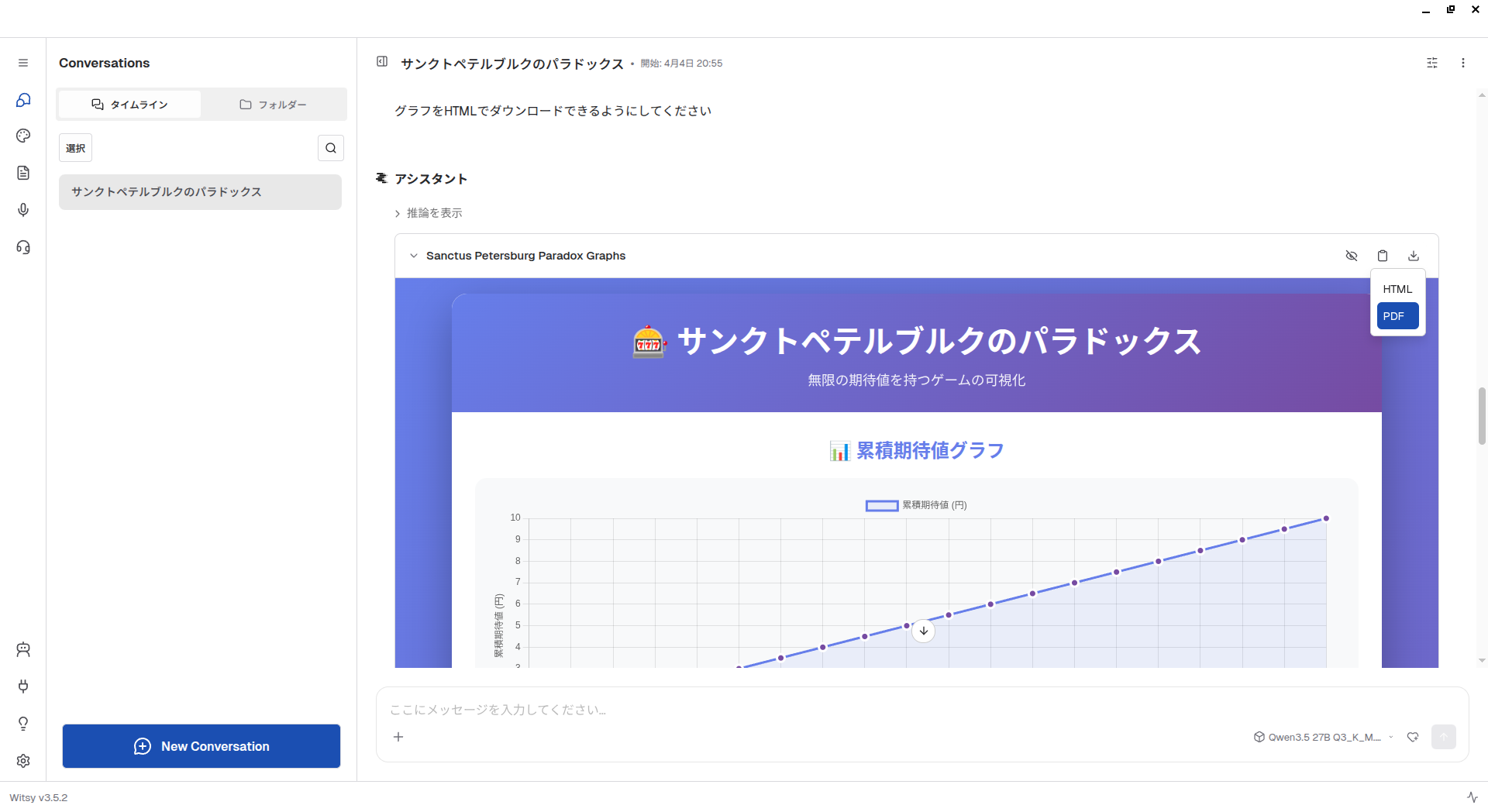Copy the artifact with clipboard icon
This screenshot has width=1488, height=812.
pyautogui.click(x=1383, y=256)
